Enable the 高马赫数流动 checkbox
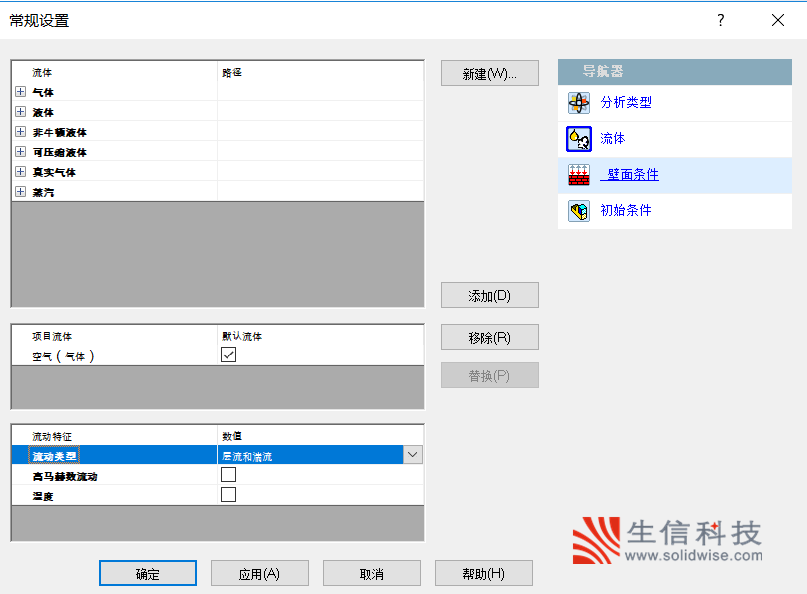The width and height of the screenshot is (807, 594). (x=229, y=475)
